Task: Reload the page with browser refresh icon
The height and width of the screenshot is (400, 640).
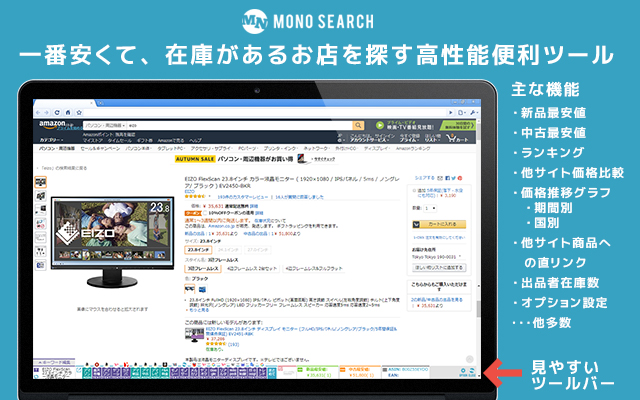Action: 57,113
